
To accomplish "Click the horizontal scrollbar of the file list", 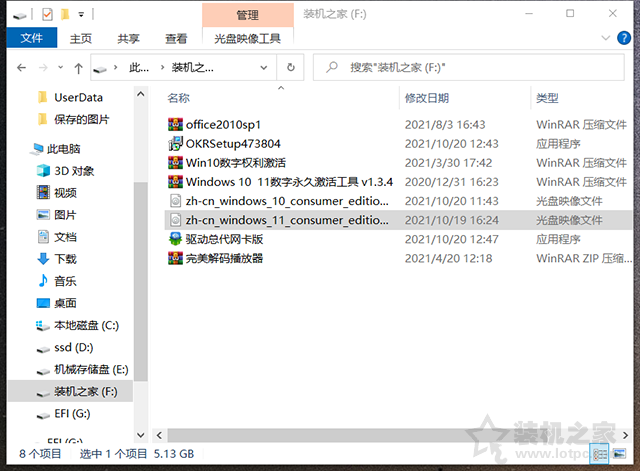I will click(350, 437).
